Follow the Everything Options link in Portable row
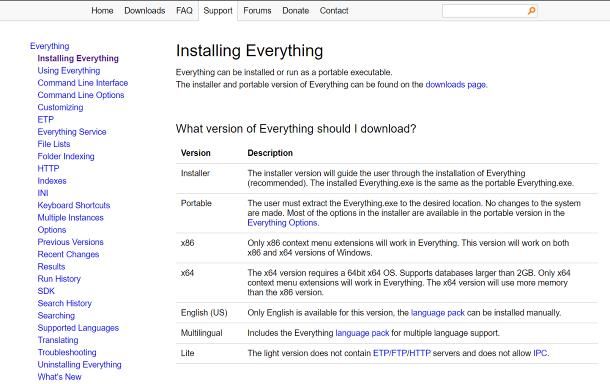 [x=283, y=223]
